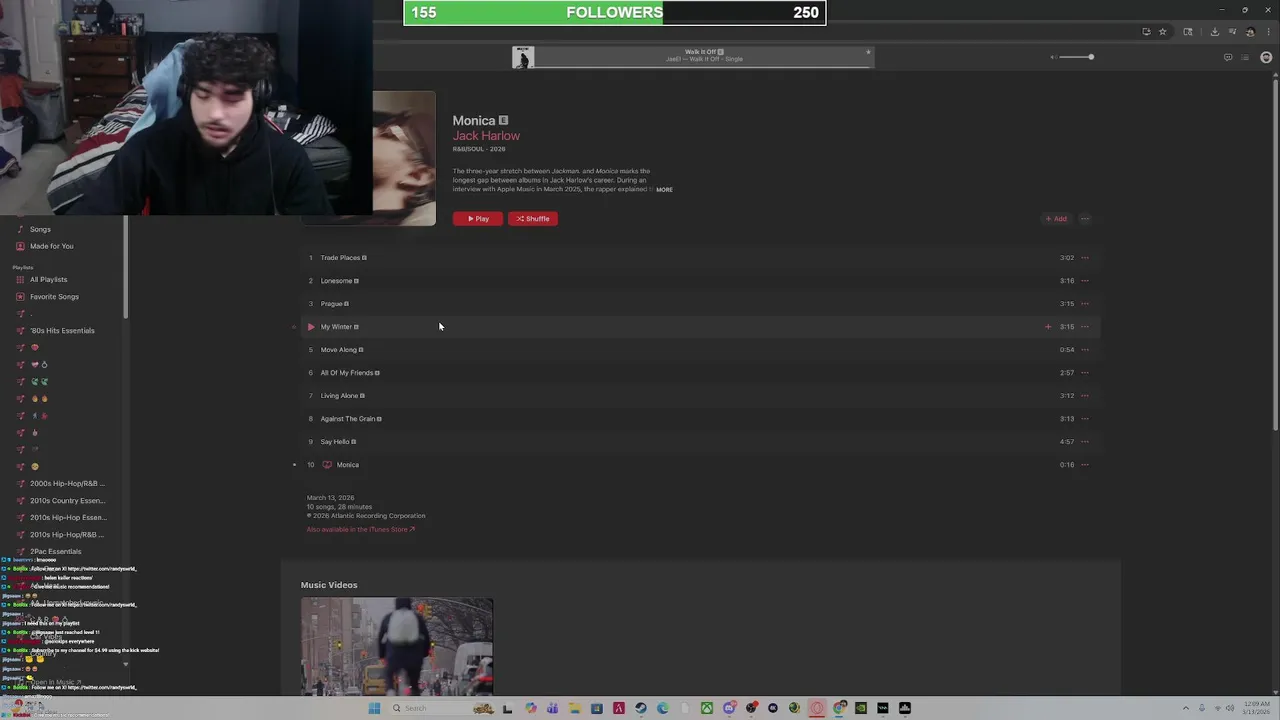Select the Move Along track row
This screenshot has height=720, width=1280.
pyautogui.click(x=698, y=350)
